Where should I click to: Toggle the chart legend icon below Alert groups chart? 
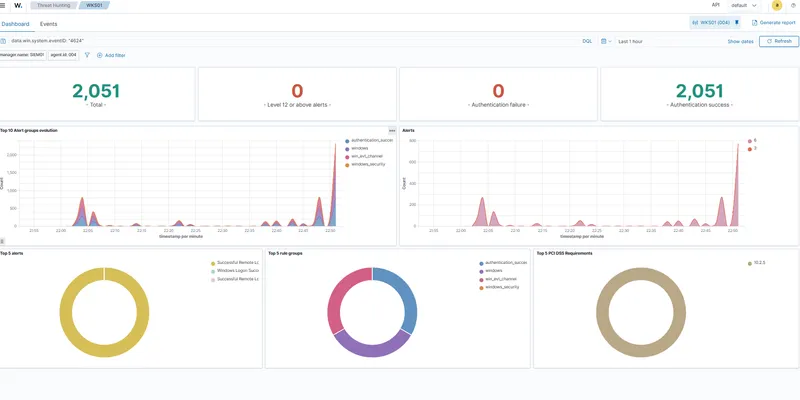coord(2,241)
